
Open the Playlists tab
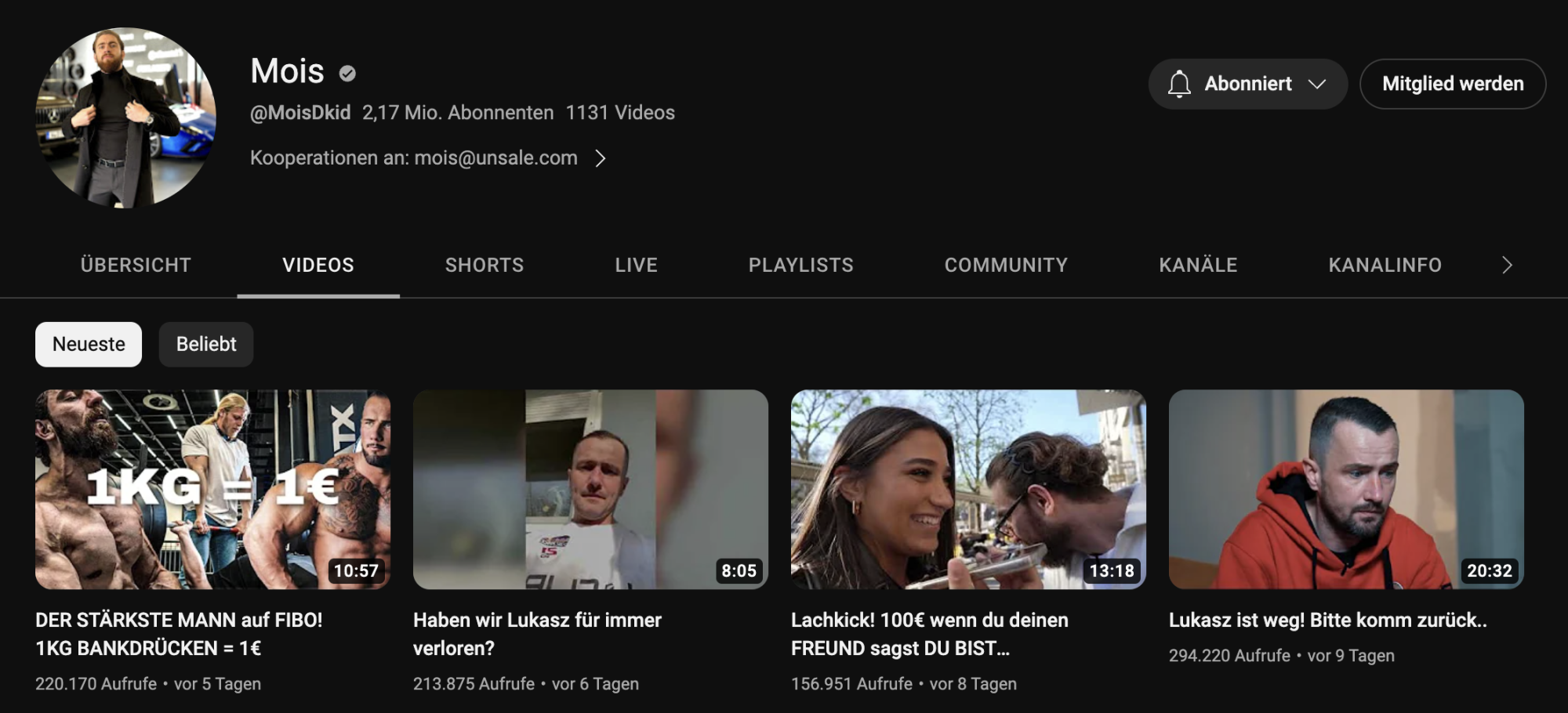click(x=800, y=265)
